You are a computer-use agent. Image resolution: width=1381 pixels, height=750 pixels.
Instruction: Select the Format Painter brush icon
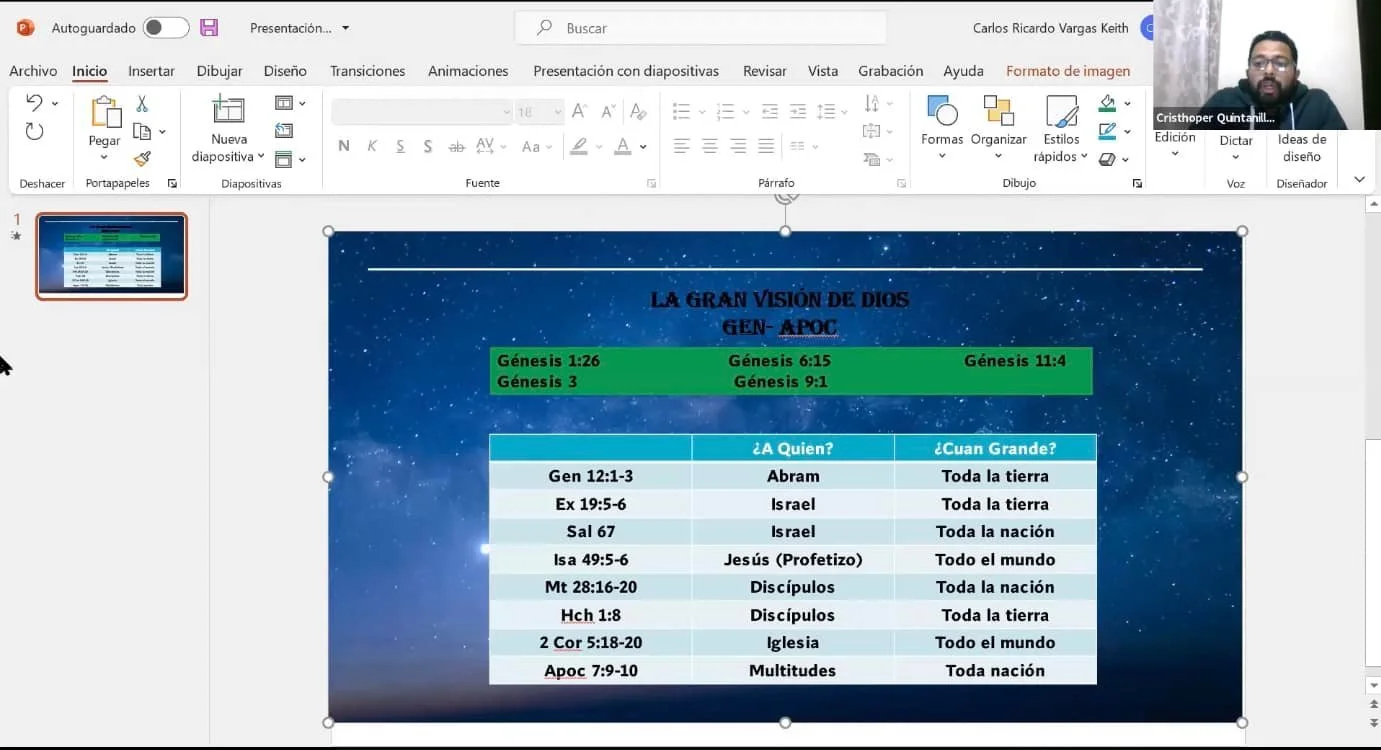click(142, 158)
